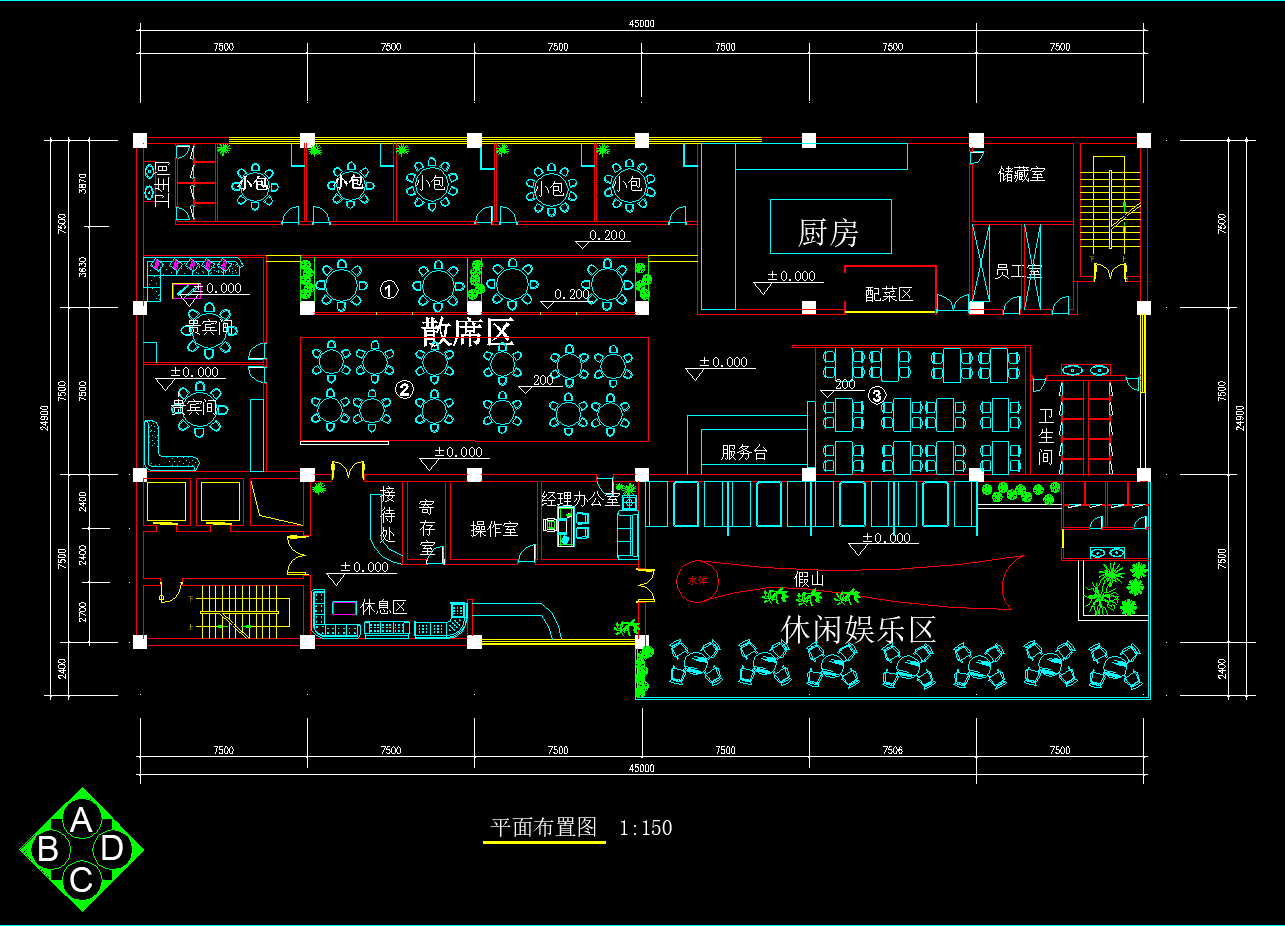1285x926 pixels.
Task: Click the circled number 1 zone marker
Action: pos(390,290)
